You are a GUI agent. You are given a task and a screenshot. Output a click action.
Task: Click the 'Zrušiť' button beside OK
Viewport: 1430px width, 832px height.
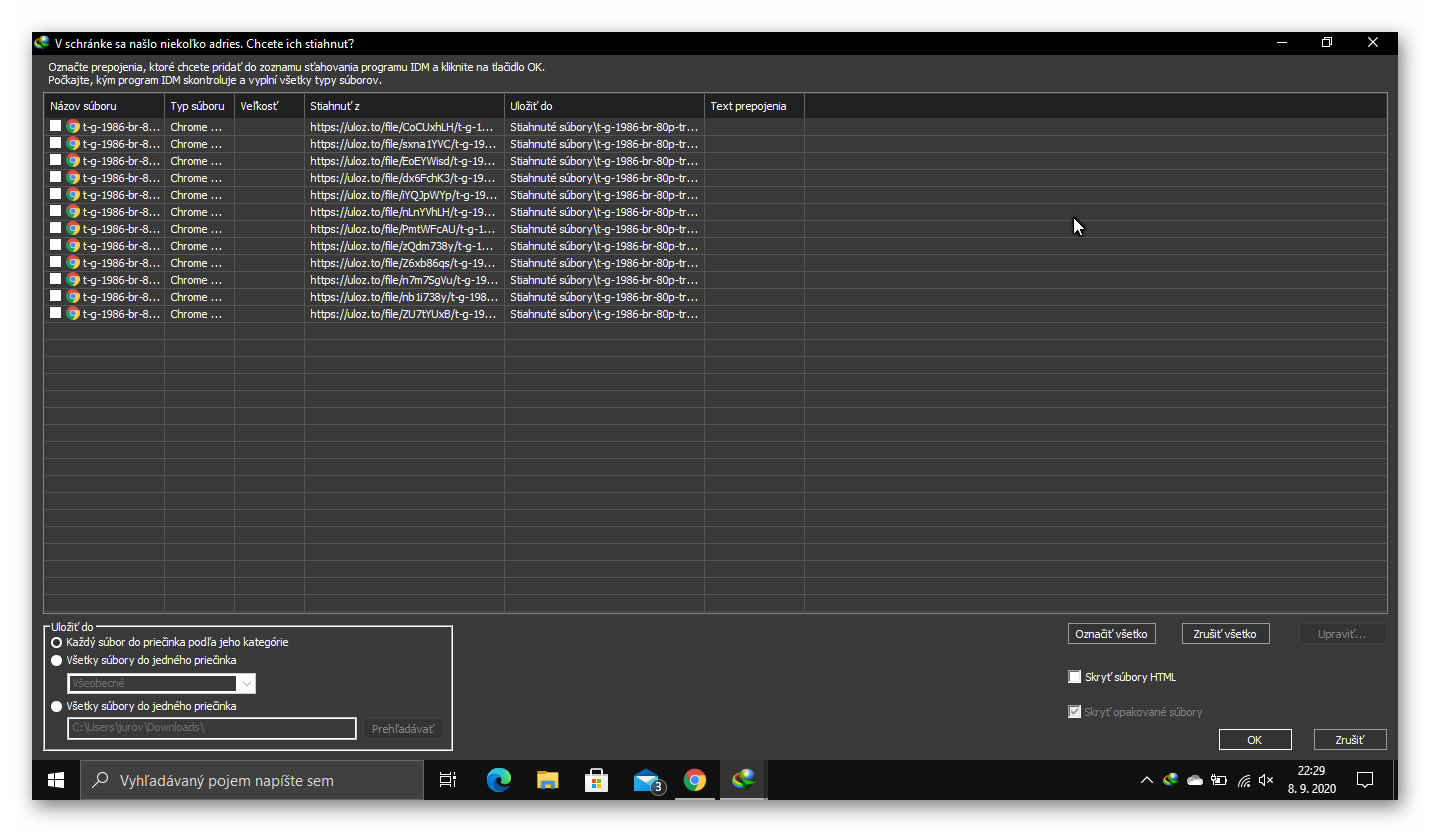pyautogui.click(x=1350, y=740)
